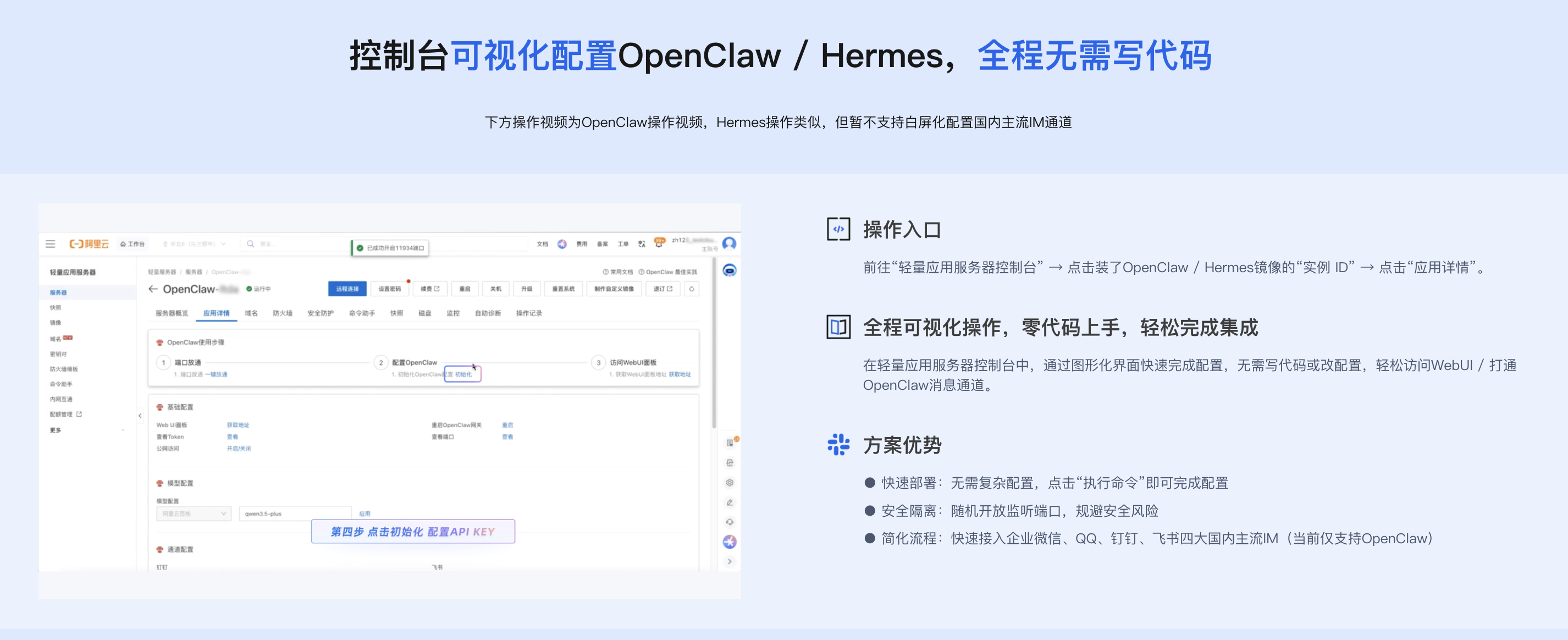Open the 阿里云百炼 model provider dropdown
Image resolution: width=1568 pixels, height=640 pixels.
click(194, 514)
